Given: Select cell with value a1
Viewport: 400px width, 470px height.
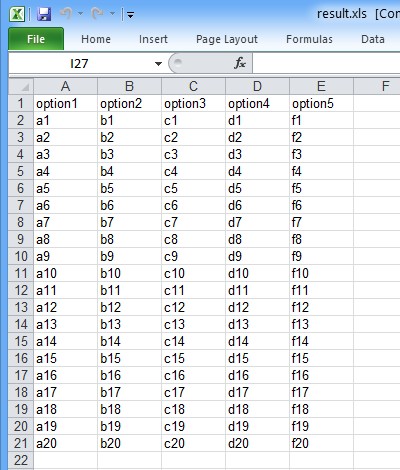Looking at the screenshot, I should point(65,120).
